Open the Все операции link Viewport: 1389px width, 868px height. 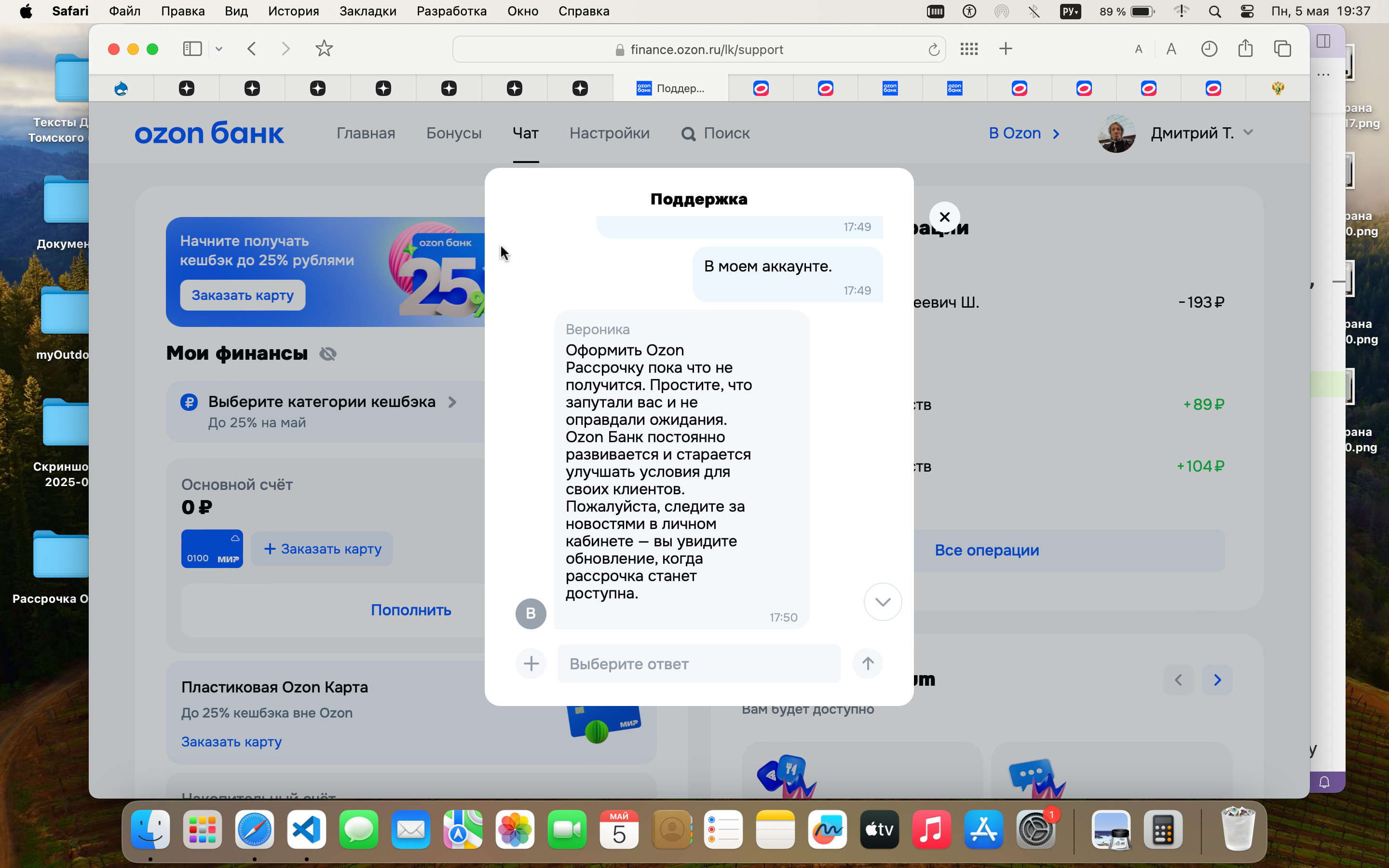click(x=987, y=550)
